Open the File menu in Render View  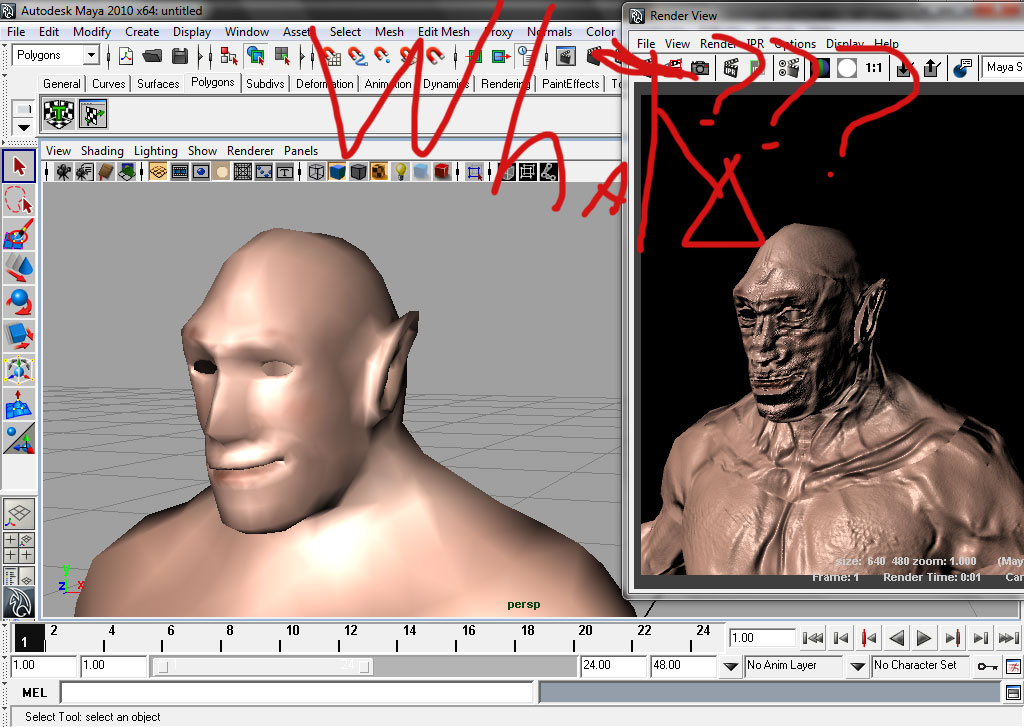pyautogui.click(x=646, y=44)
